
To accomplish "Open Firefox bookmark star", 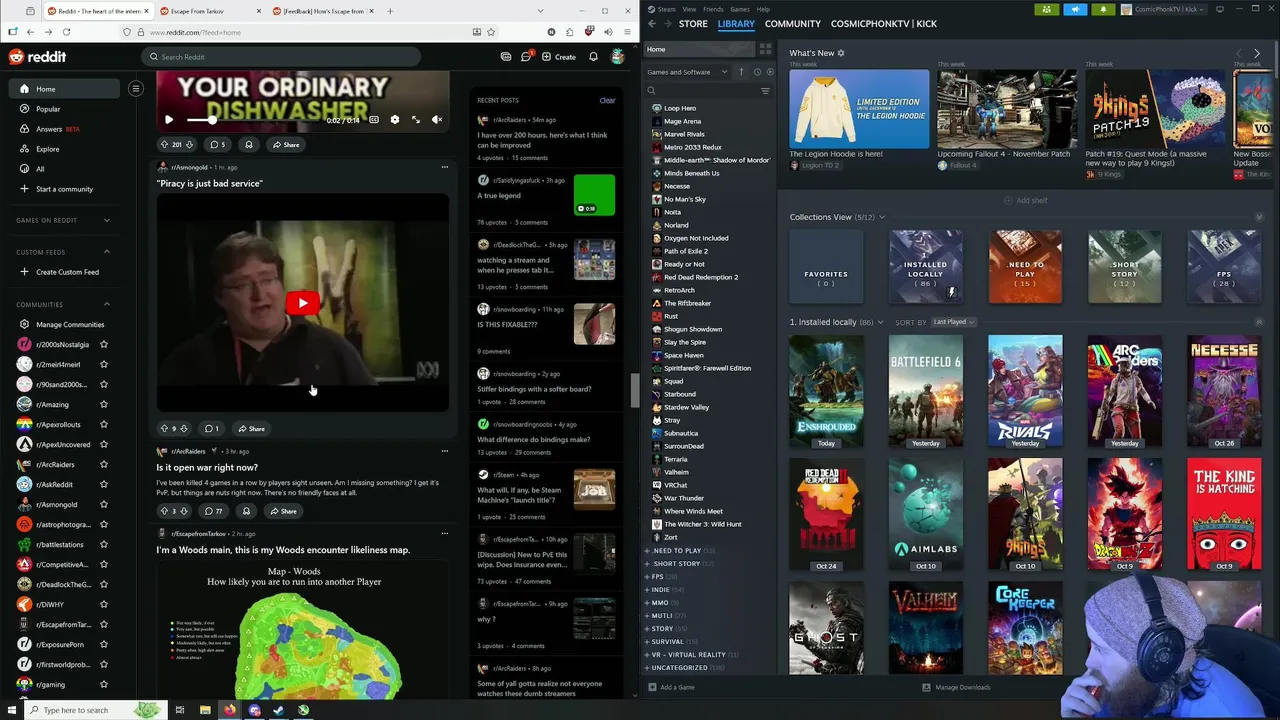I will (491, 32).
